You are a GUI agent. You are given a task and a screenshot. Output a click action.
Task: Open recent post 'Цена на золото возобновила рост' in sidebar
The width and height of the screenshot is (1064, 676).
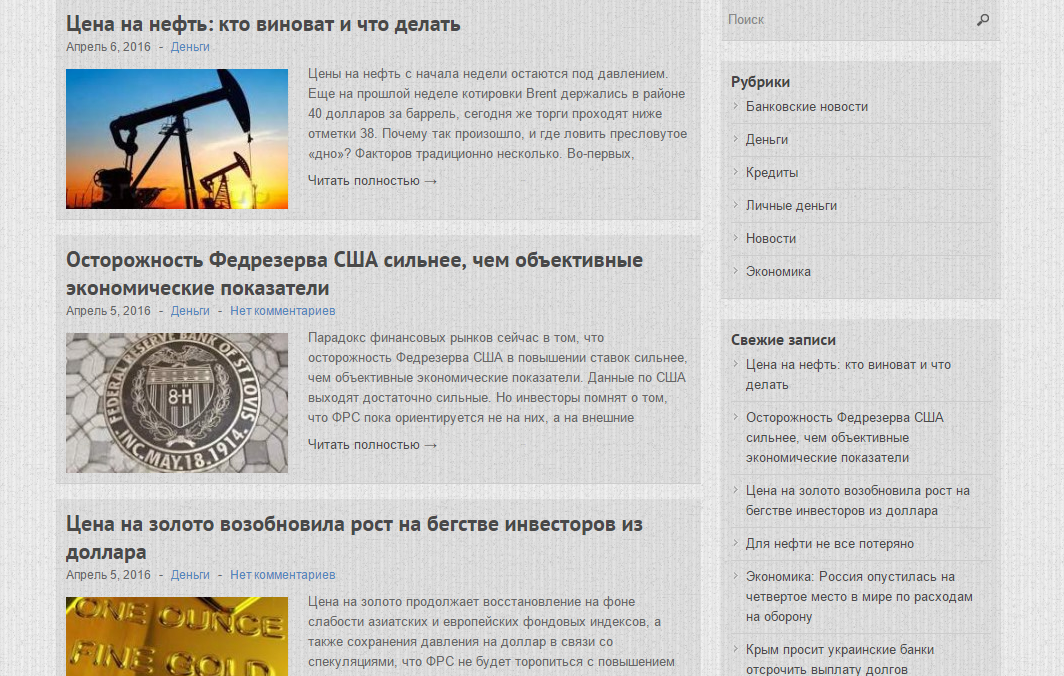point(858,501)
